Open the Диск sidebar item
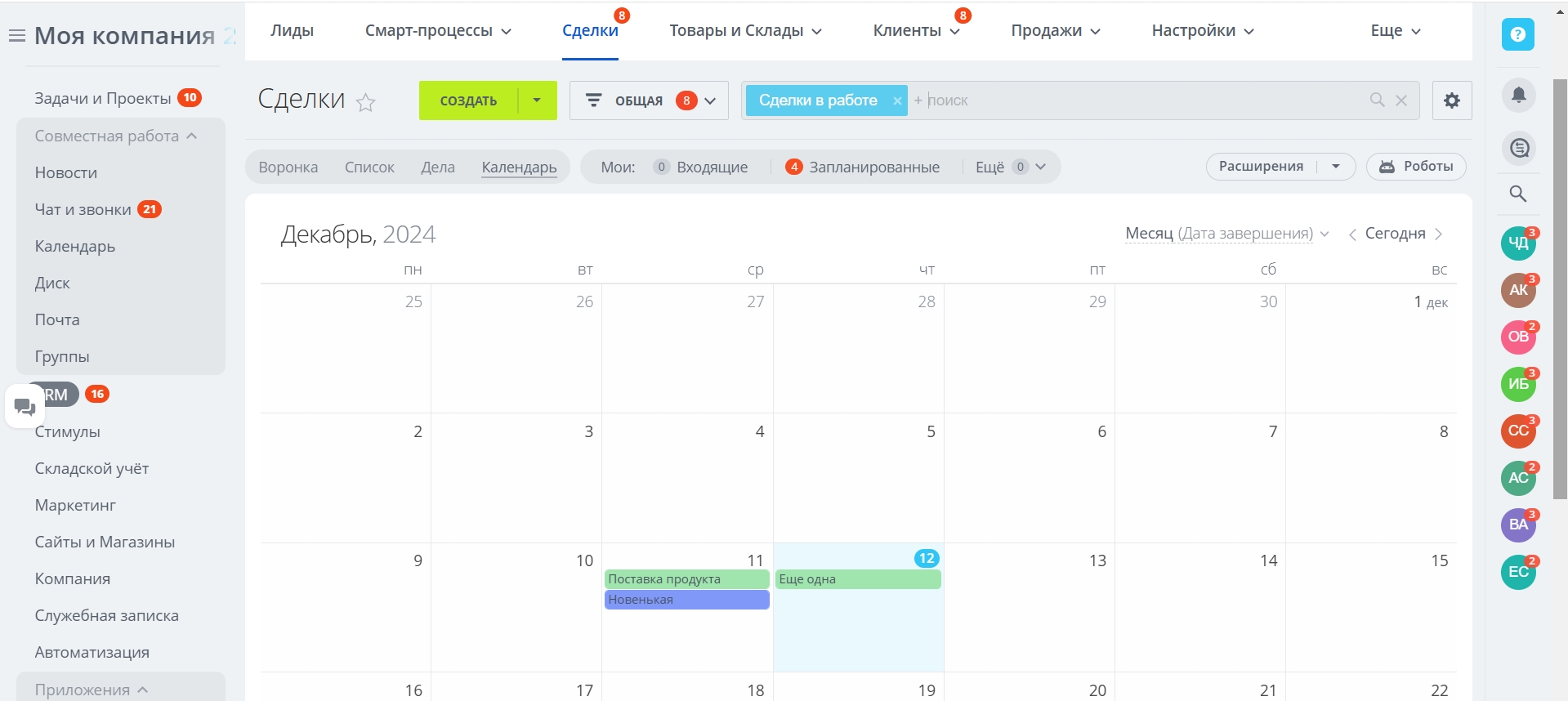Screen dimensions: 1568x701 [x=52, y=283]
